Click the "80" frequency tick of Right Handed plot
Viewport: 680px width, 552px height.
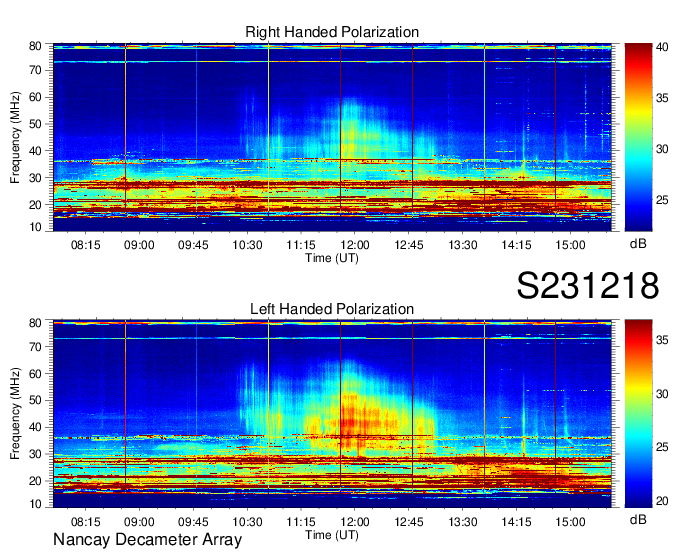pos(36,46)
